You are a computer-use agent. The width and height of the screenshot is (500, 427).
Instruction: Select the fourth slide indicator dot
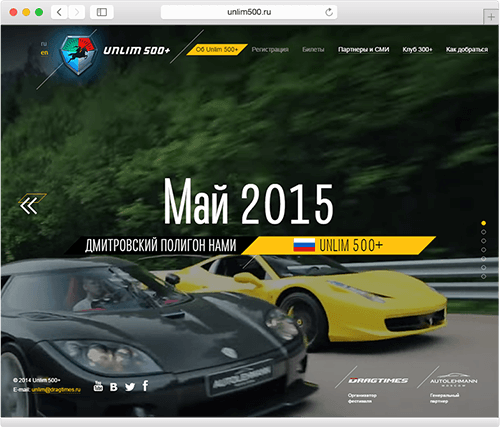pyautogui.click(x=483, y=250)
